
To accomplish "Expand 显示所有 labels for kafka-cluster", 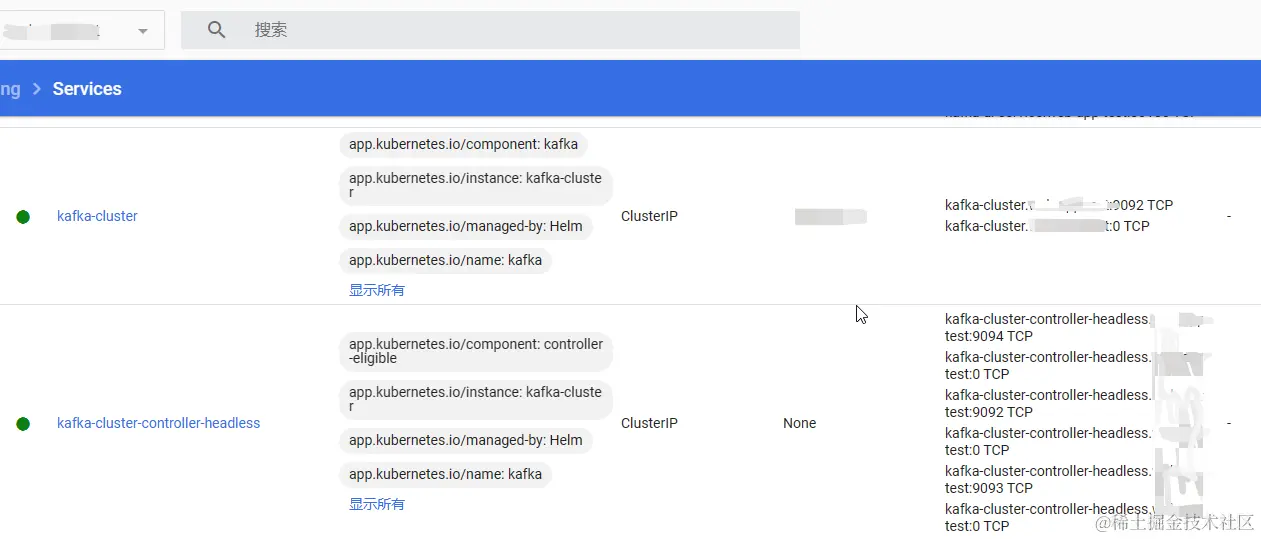I will tap(377, 290).
